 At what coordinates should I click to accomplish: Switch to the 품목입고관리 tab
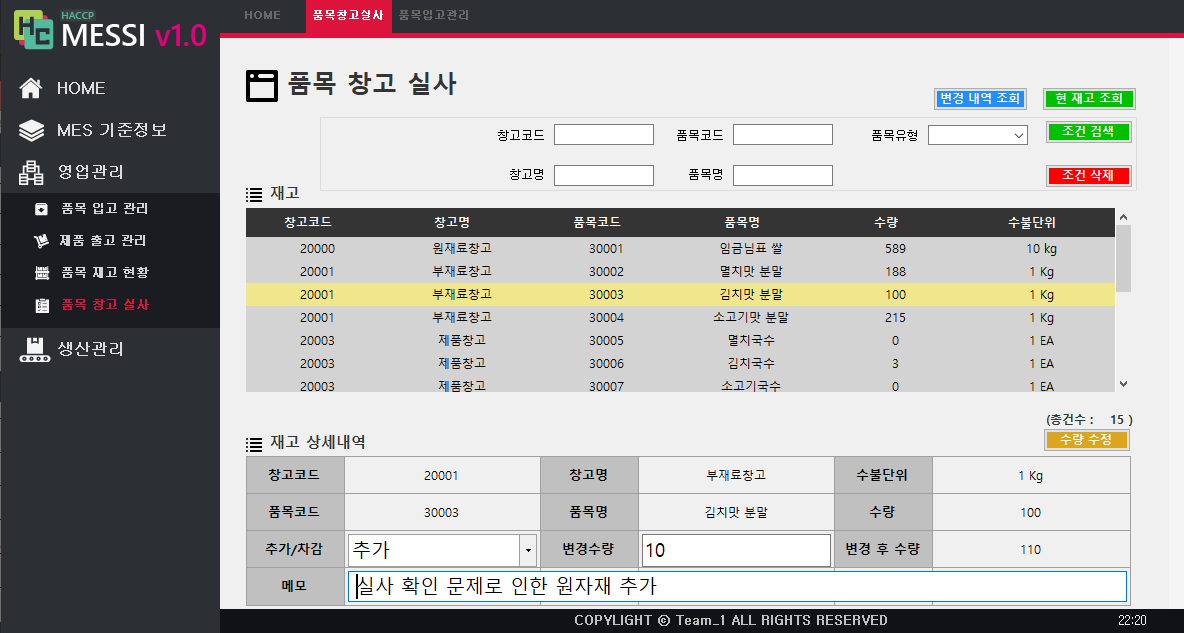point(435,15)
